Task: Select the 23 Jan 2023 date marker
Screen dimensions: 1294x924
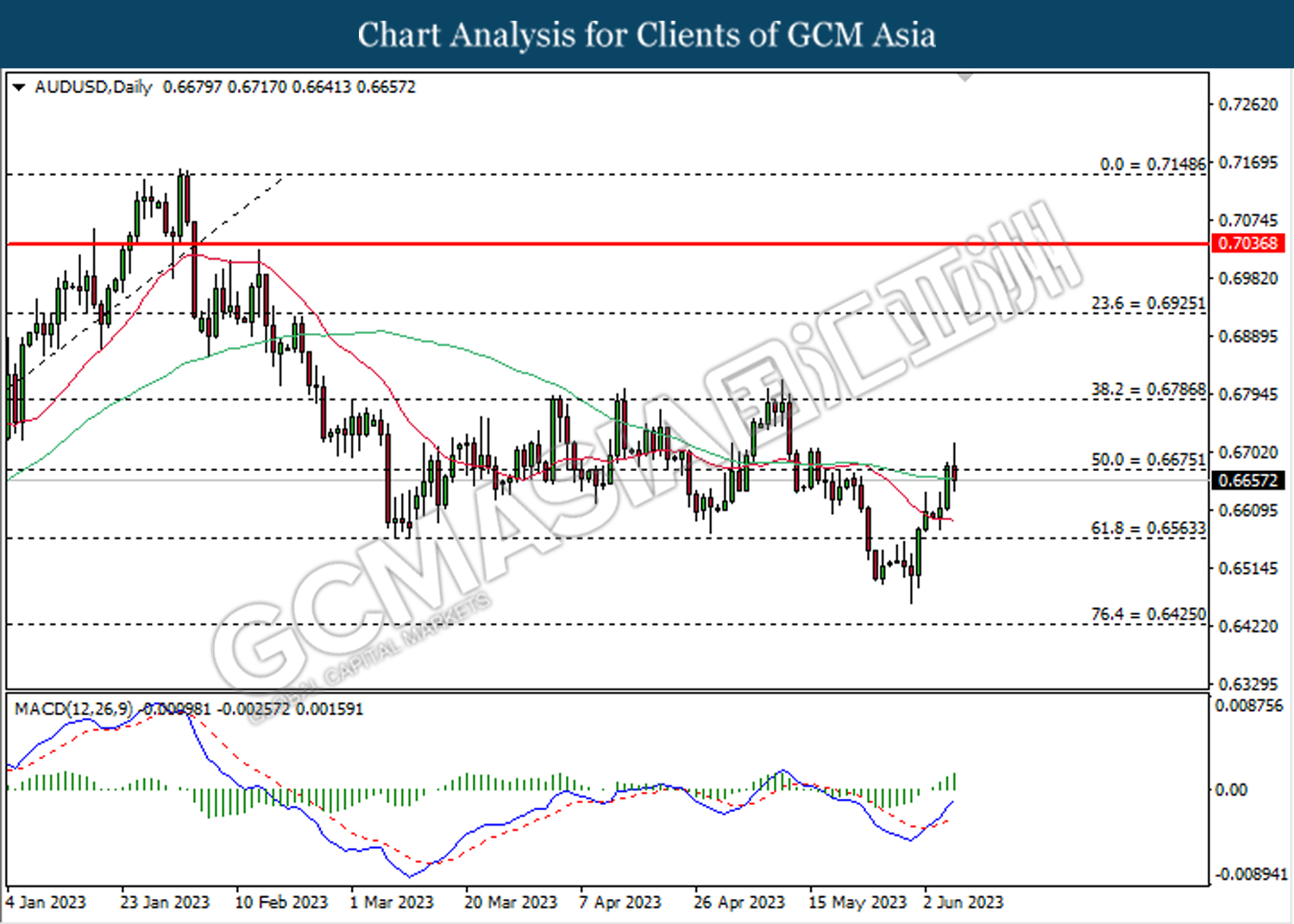Action: tap(165, 902)
